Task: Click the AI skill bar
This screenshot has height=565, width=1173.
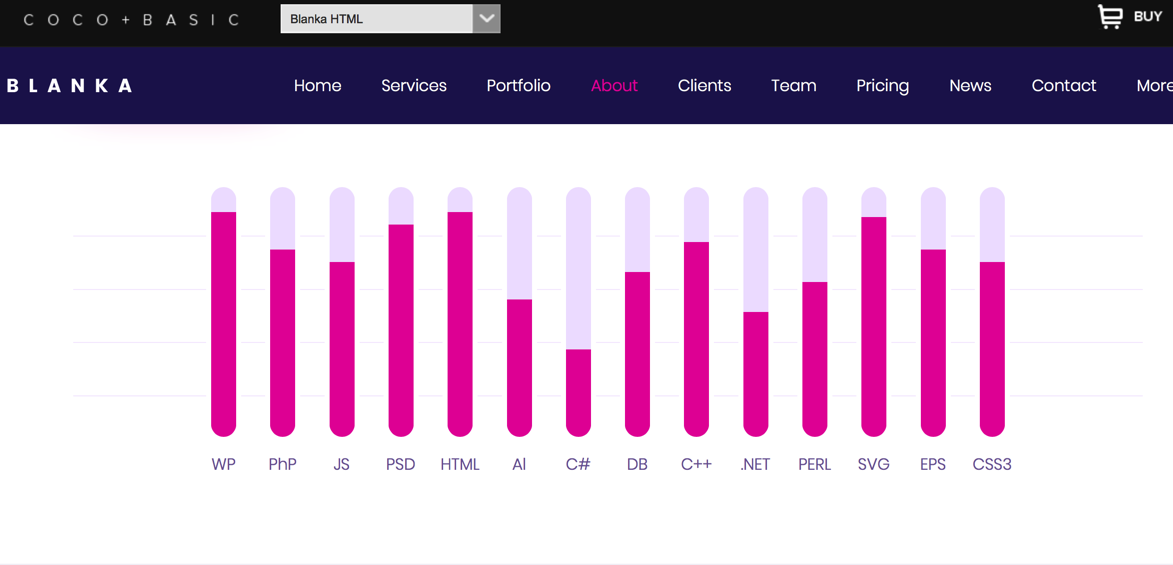Action: click(519, 312)
